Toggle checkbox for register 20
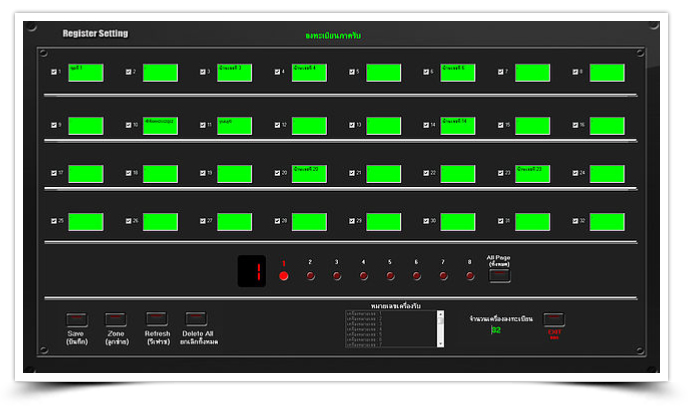Image resolution: width=688 pixels, height=412 pixels. [x=278, y=173]
